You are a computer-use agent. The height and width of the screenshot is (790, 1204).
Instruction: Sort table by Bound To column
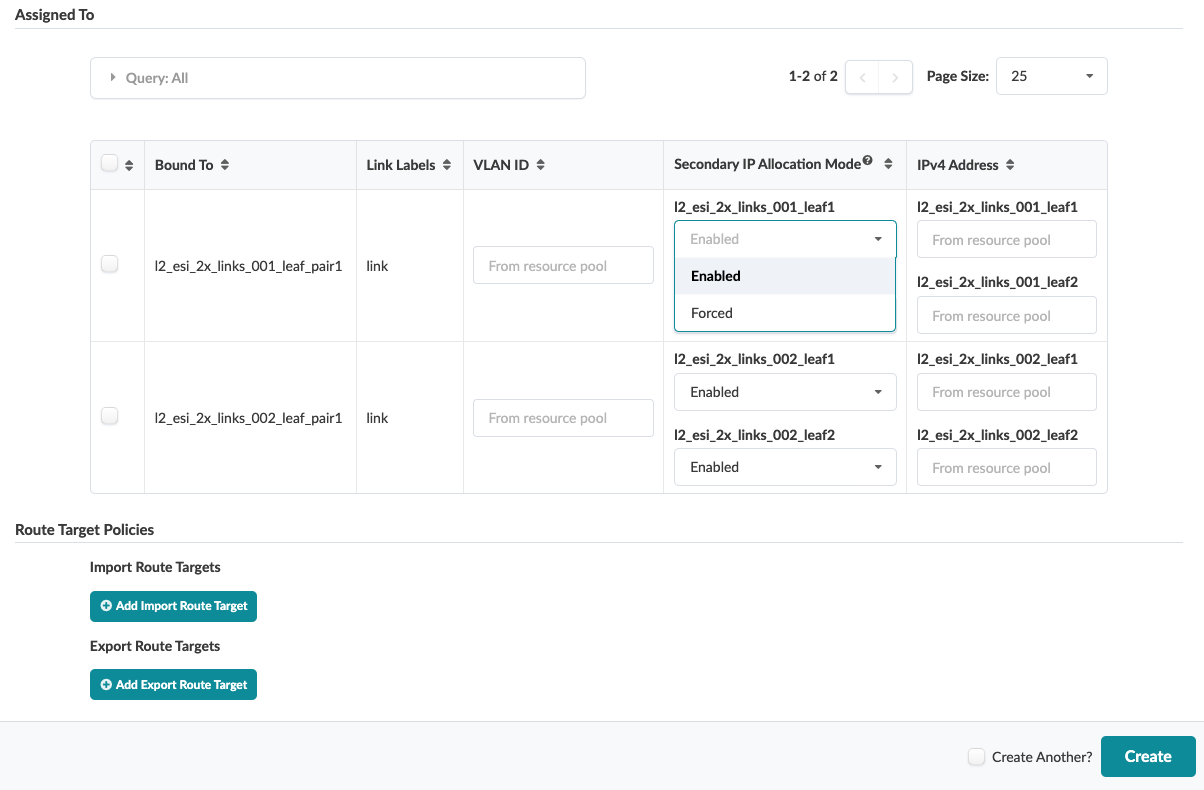(x=225, y=165)
